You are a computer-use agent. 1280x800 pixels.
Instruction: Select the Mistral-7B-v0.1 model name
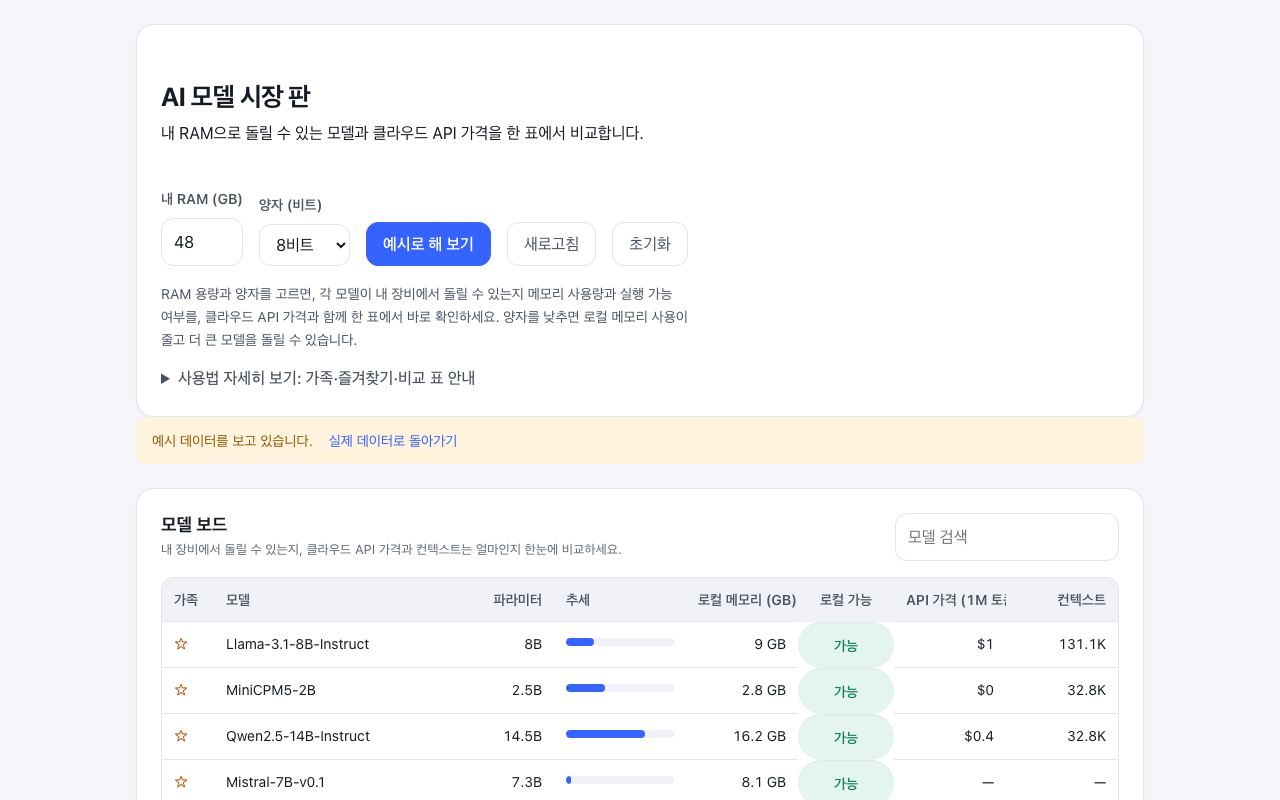point(275,782)
